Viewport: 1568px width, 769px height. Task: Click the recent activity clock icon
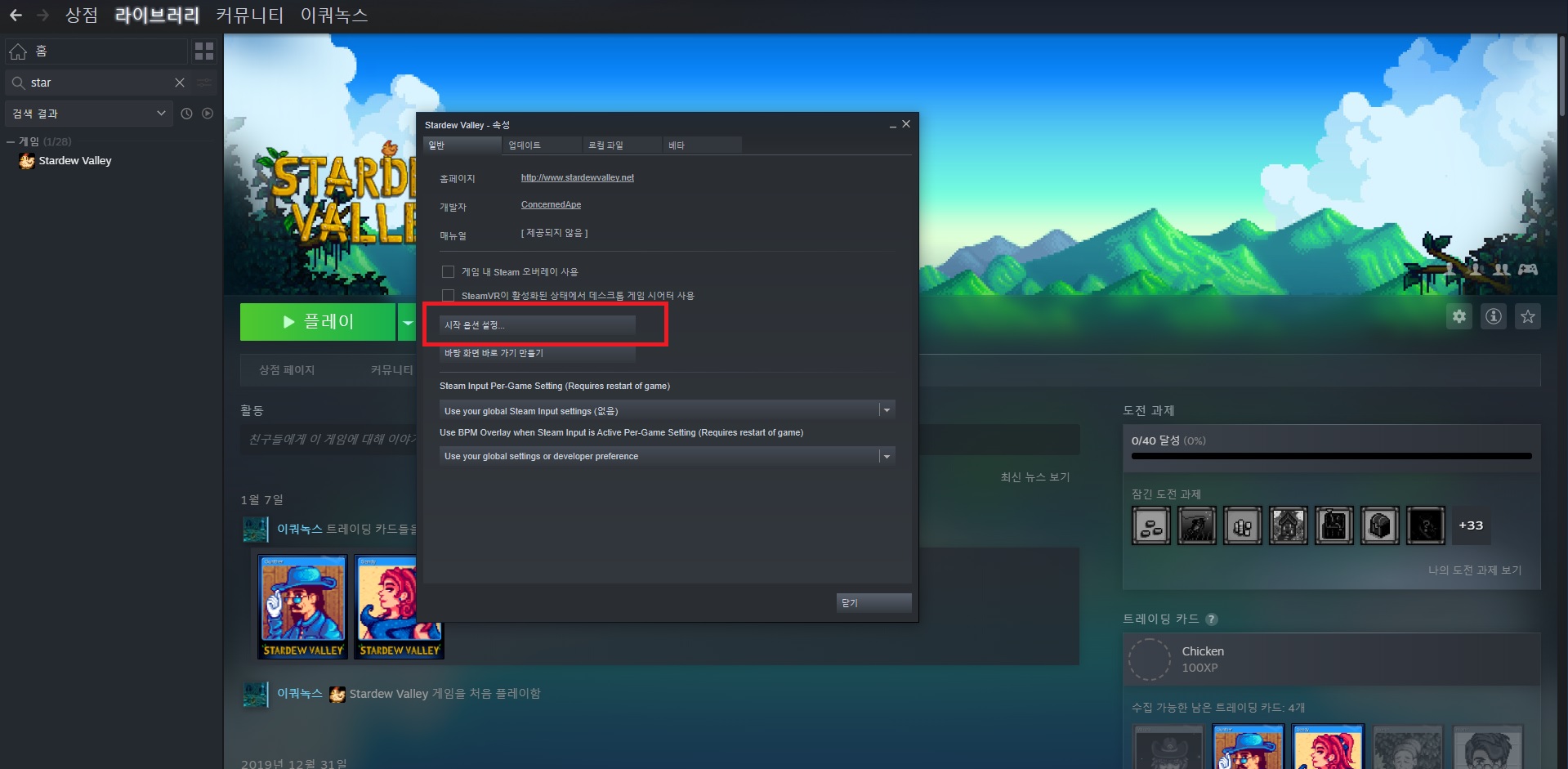(x=186, y=114)
